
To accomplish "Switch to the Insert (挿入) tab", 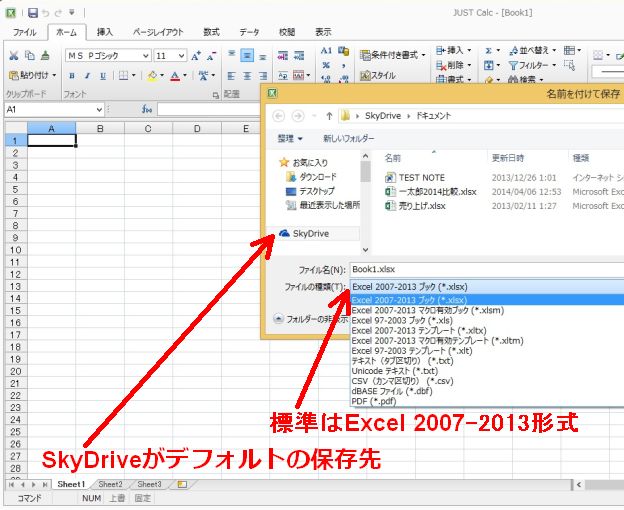I will [x=105, y=32].
